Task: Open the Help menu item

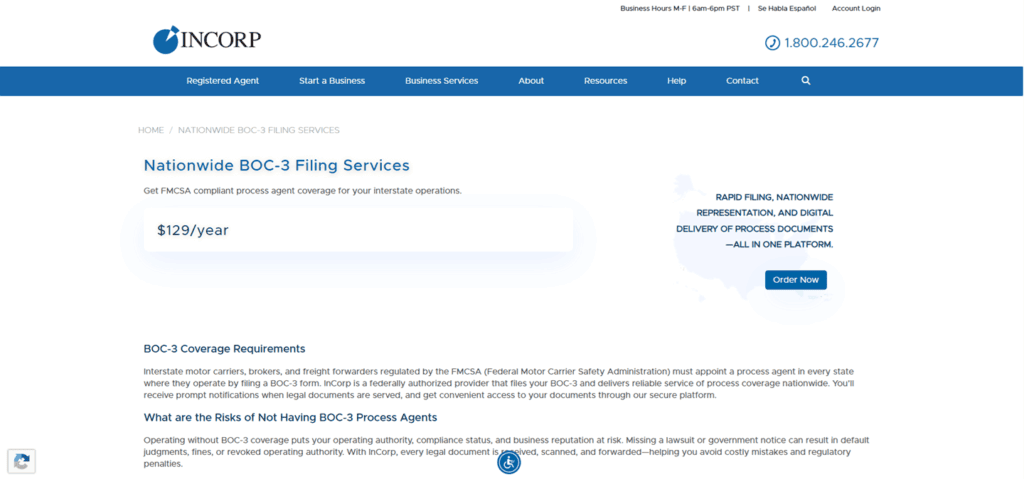Action: coord(677,81)
